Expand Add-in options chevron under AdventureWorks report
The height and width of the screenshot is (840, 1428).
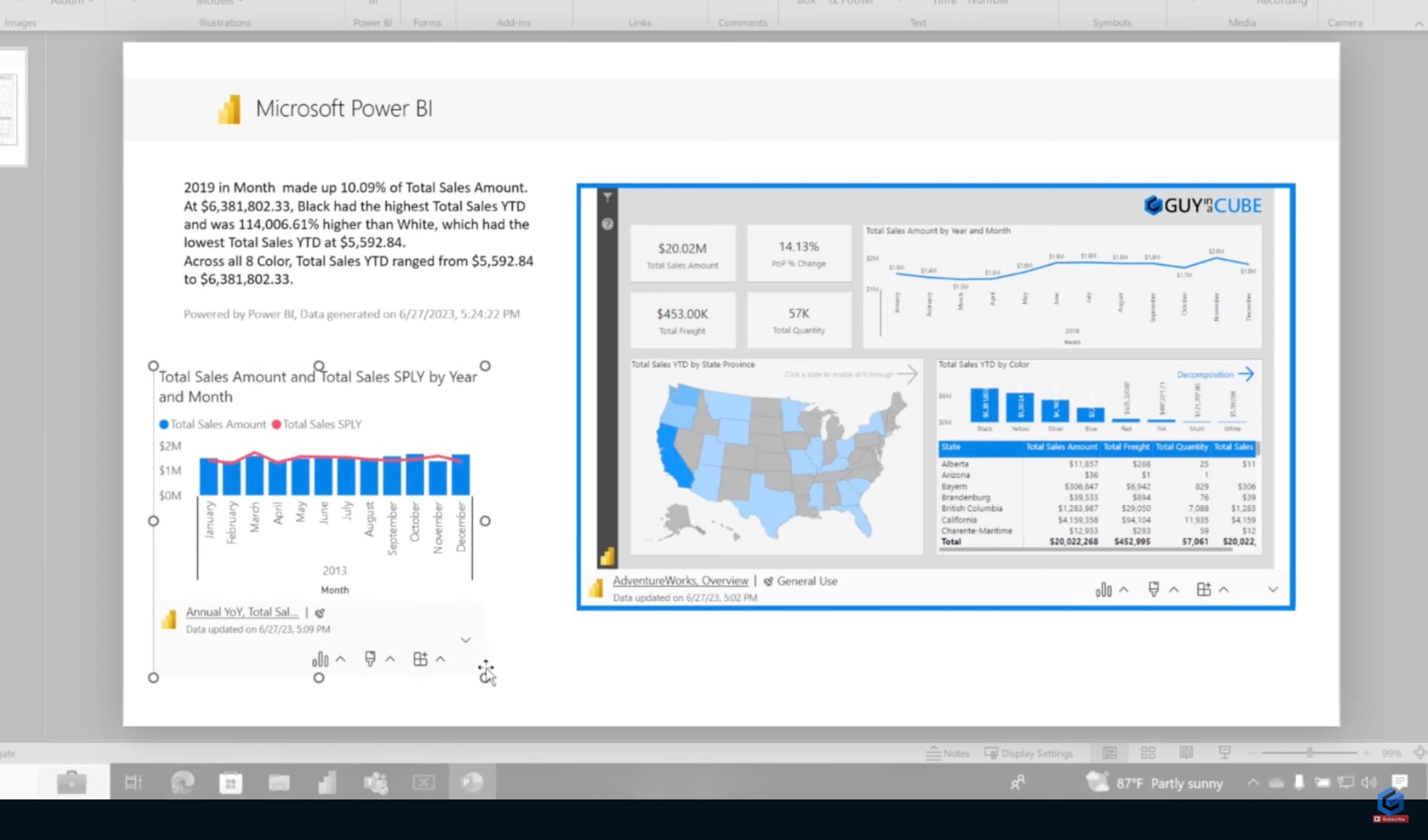tap(1224, 589)
